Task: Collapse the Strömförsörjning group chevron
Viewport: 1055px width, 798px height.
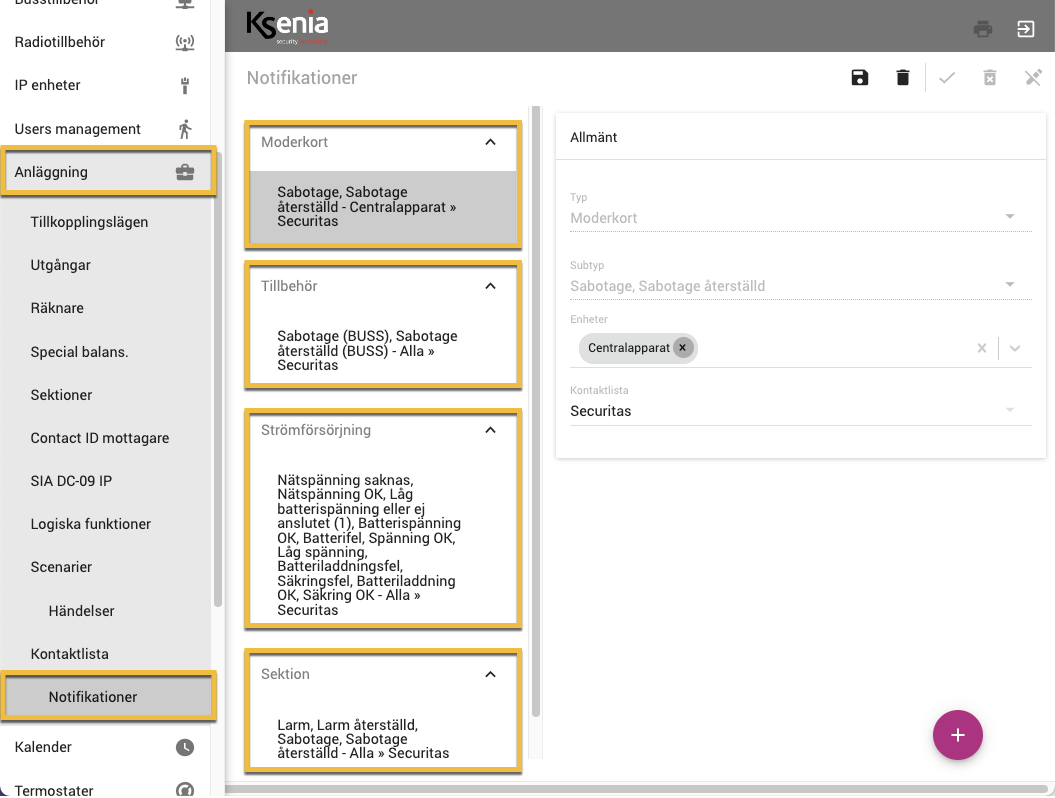Action: pos(490,430)
